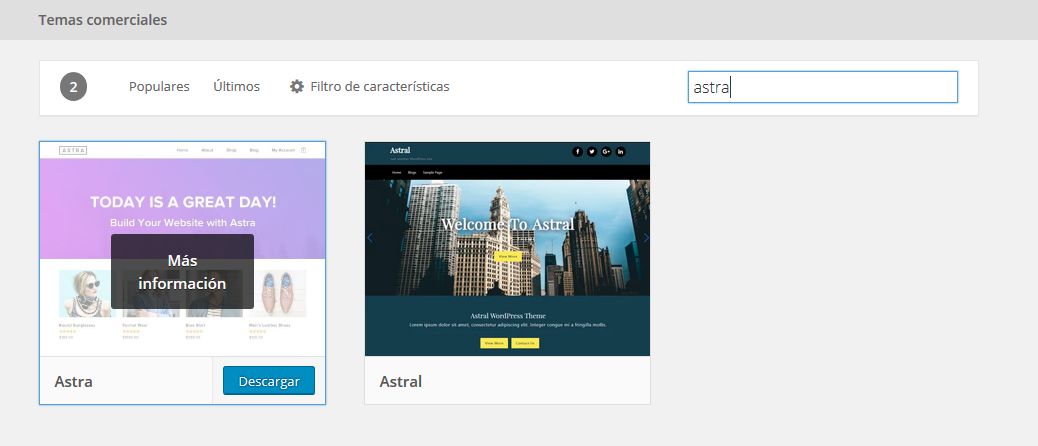Click the Twitter icon in the Astral preview

click(x=592, y=152)
